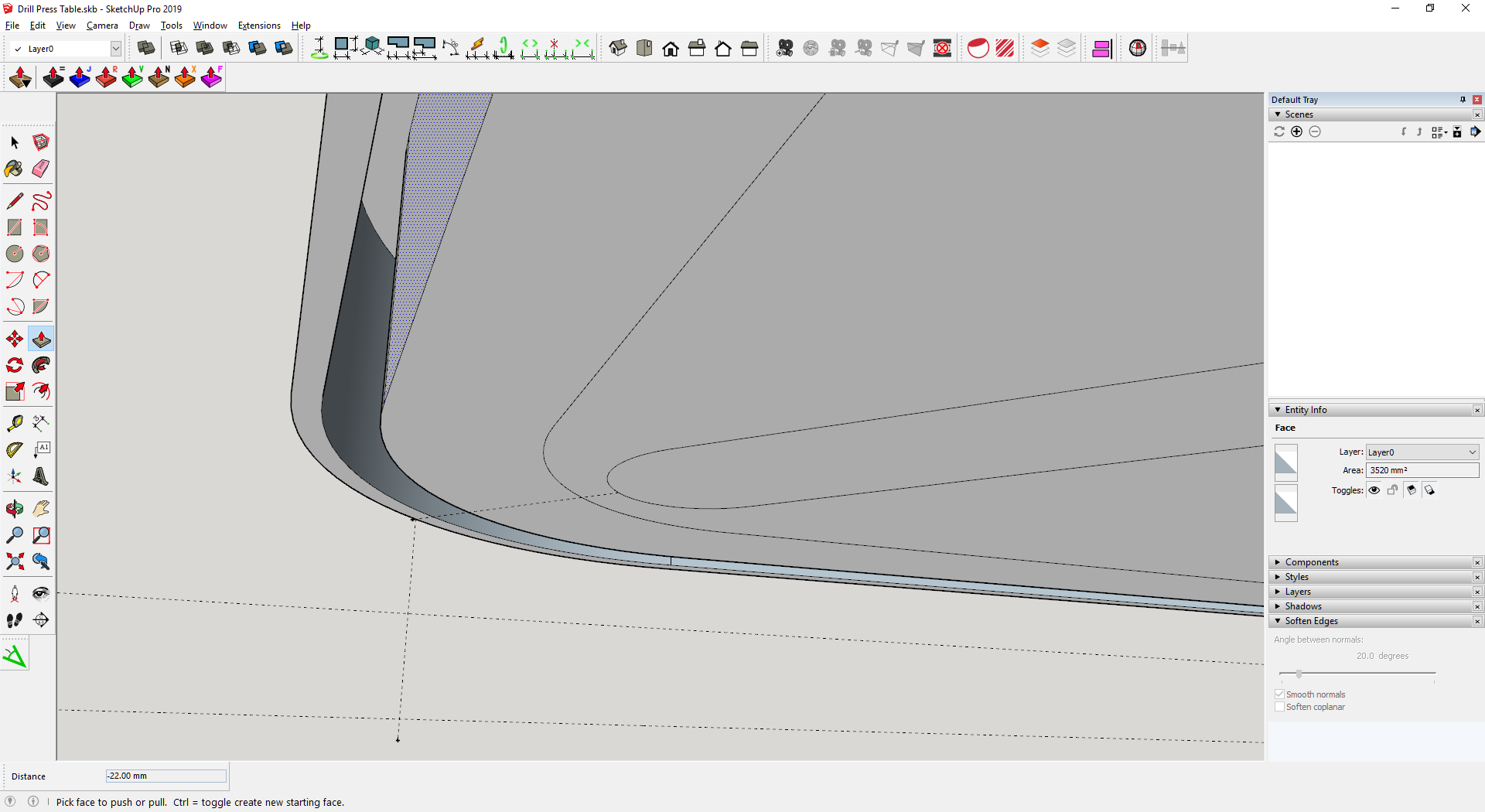1485x812 pixels.
Task: Activate the Orbit tool
Action: (14, 509)
